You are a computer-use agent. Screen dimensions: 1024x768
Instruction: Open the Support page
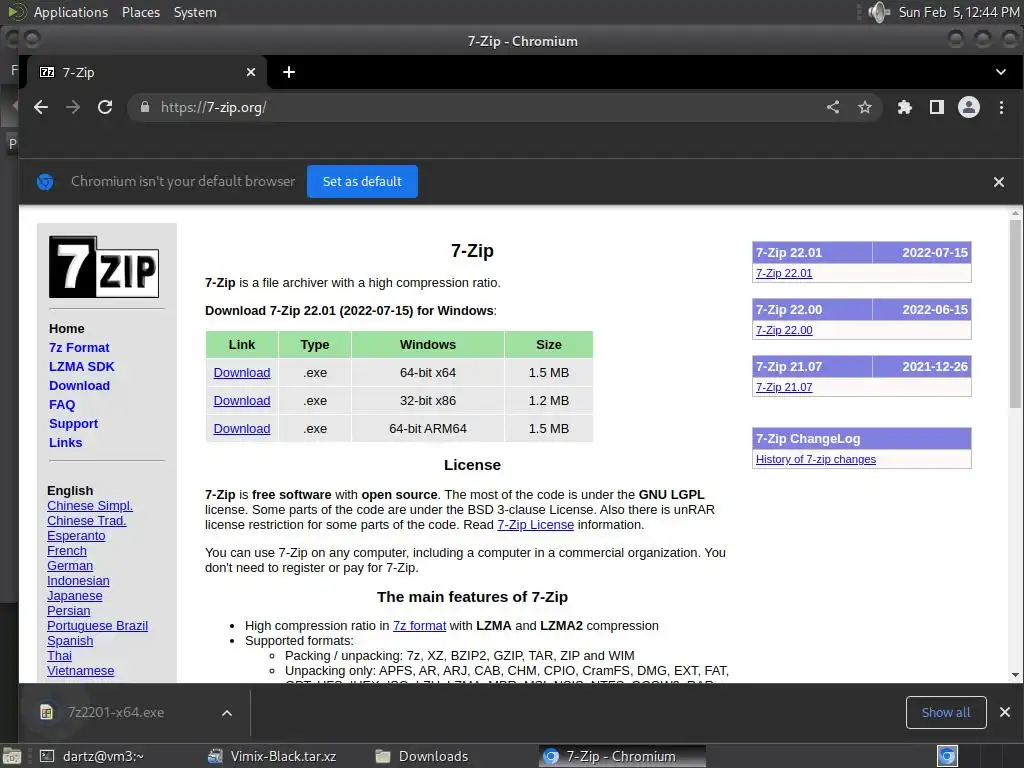(73, 423)
